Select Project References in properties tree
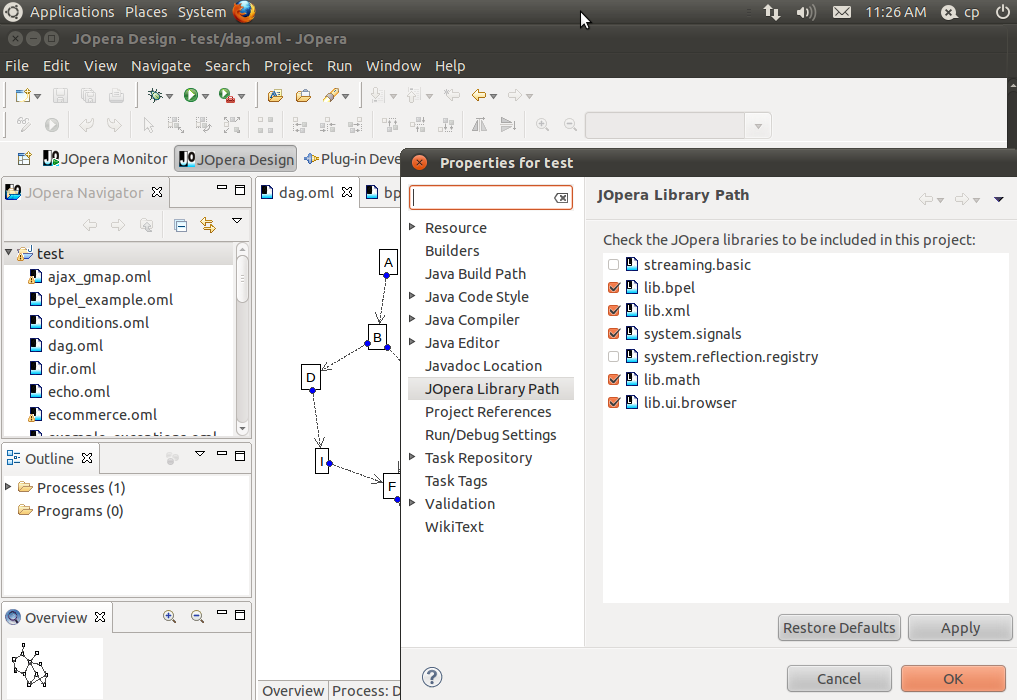Viewport: 1017px width, 700px height. coord(488,412)
